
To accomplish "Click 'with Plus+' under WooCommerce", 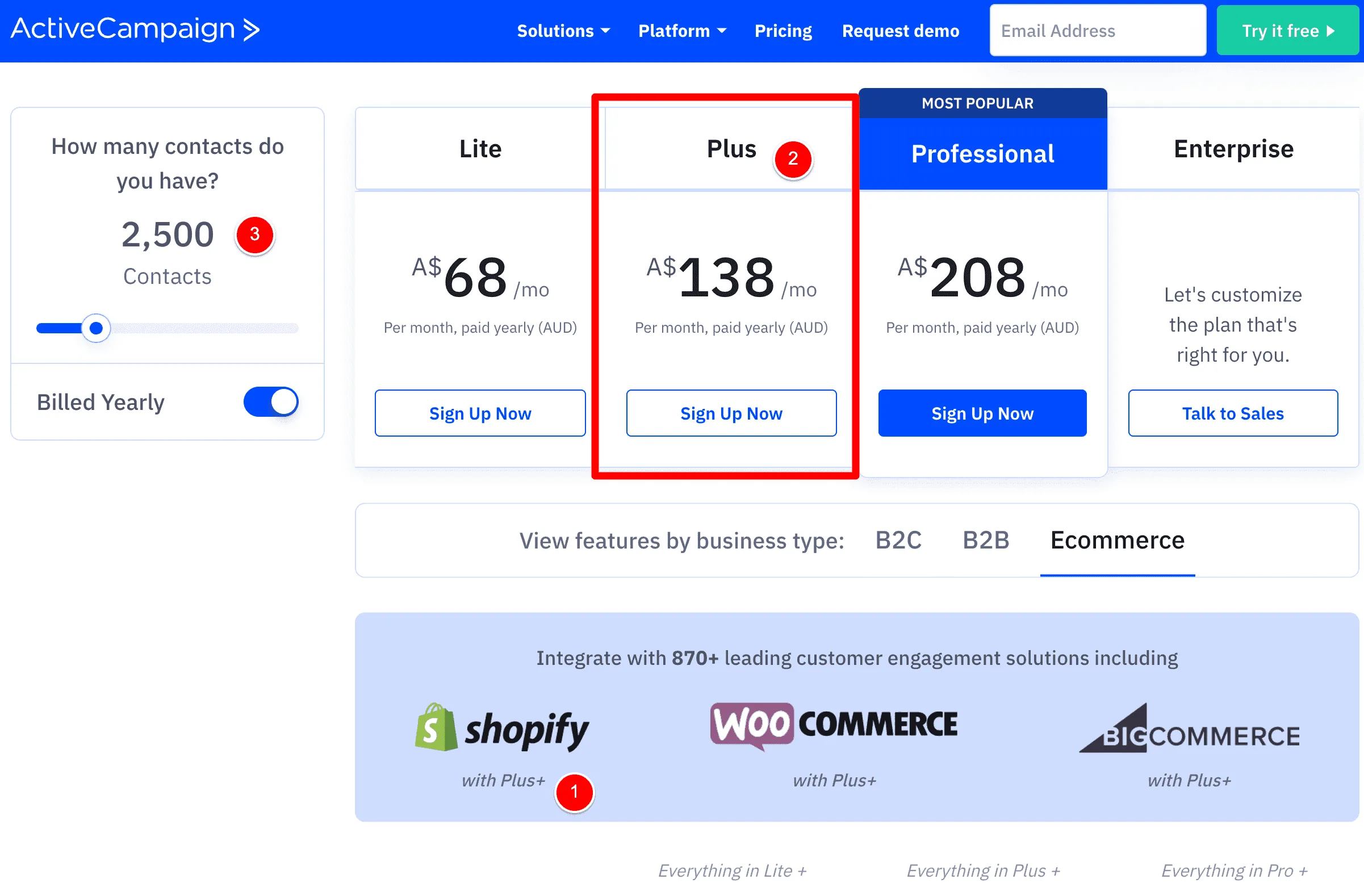I will pos(834,780).
